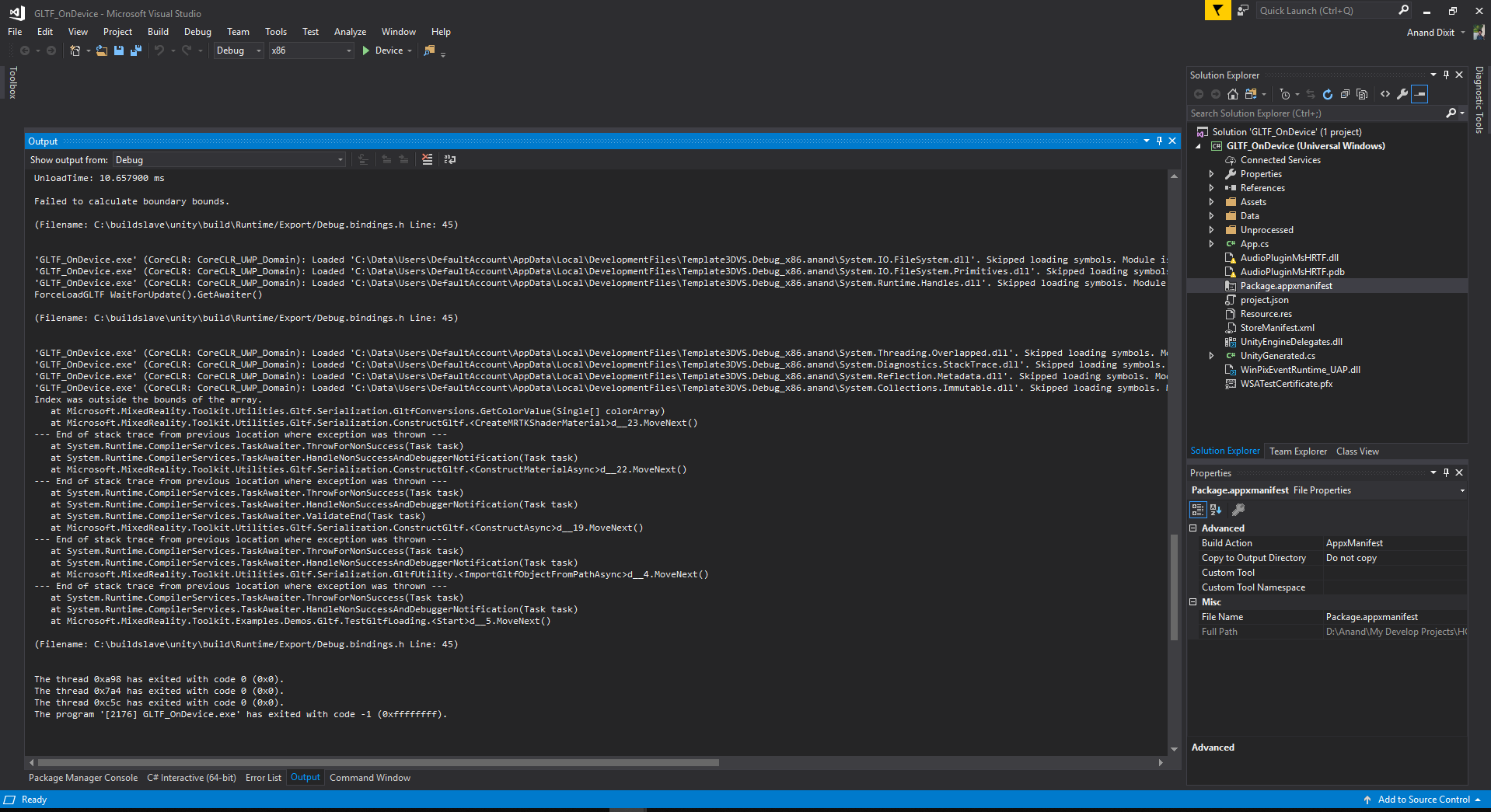Click Save All on the toolbar
Screen dimensions: 1491x812
[x=136, y=50]
